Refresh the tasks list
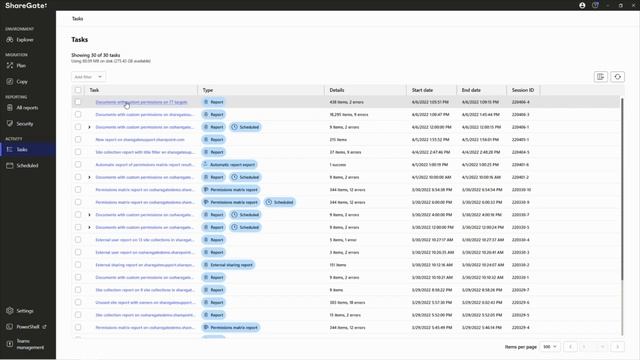 (618, 77)
